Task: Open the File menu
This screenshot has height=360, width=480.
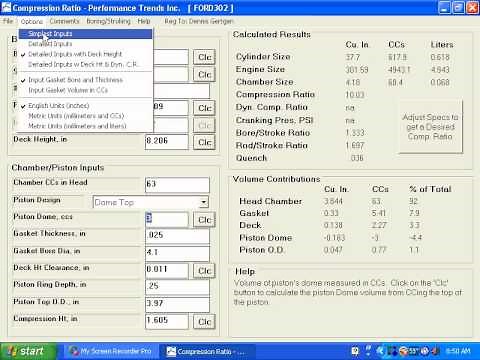Action: point(8,21)
